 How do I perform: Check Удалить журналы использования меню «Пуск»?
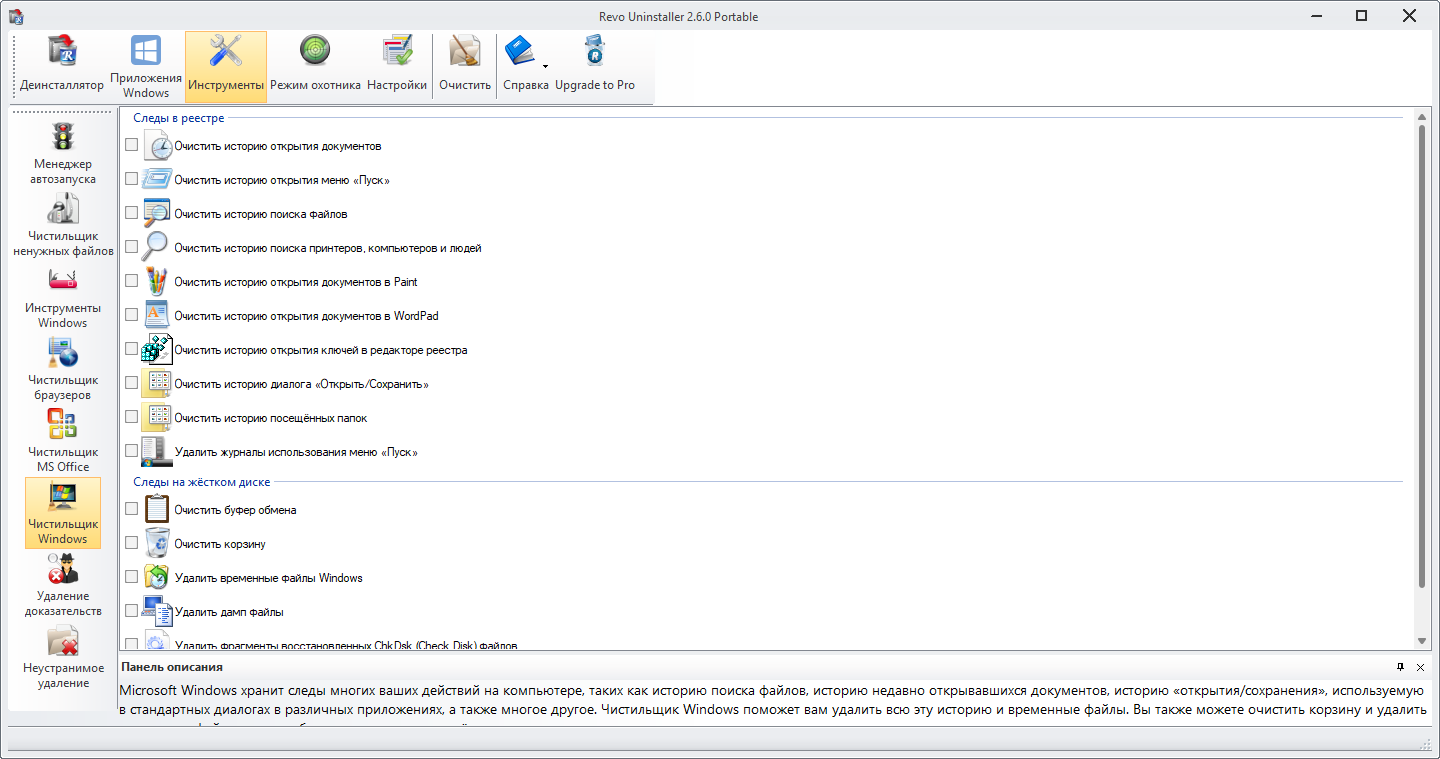click(131, 451)
